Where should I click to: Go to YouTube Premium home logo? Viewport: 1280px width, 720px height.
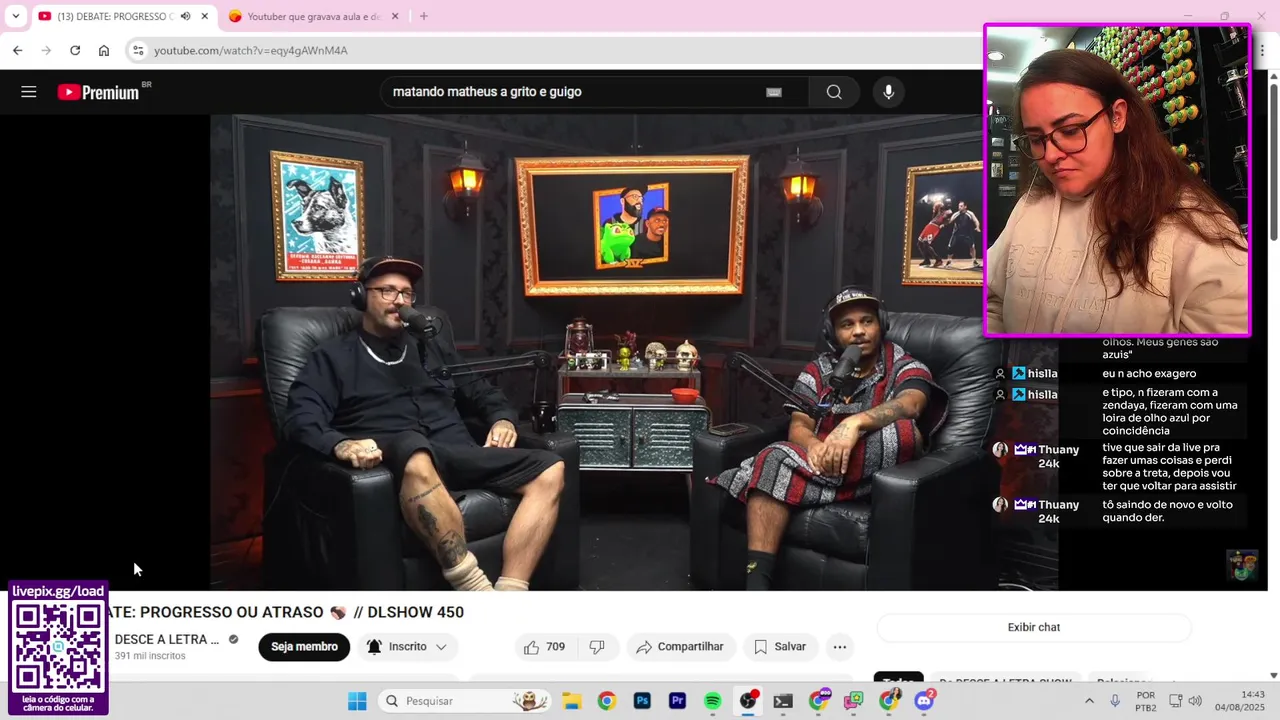[98, 92]
